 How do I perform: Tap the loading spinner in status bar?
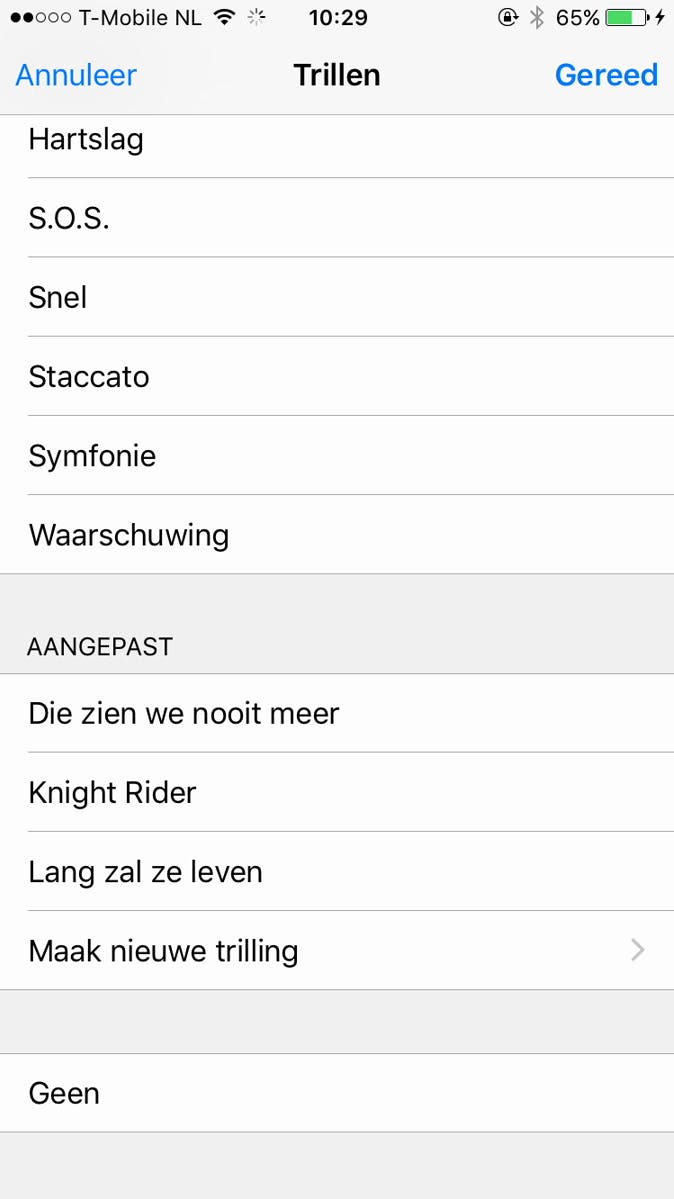(258, 17)
